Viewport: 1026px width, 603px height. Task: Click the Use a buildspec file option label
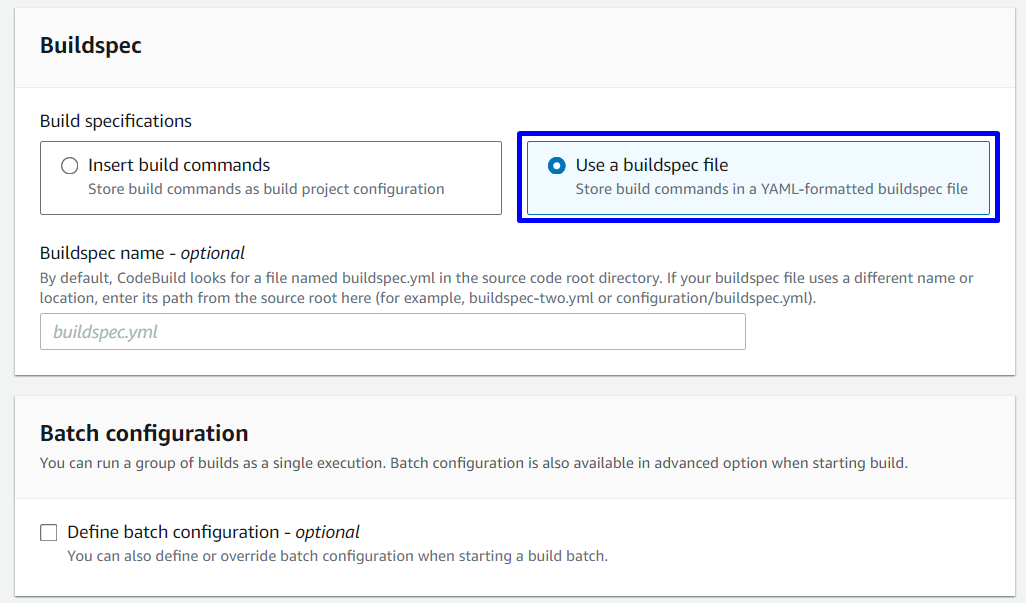(651, 165)
